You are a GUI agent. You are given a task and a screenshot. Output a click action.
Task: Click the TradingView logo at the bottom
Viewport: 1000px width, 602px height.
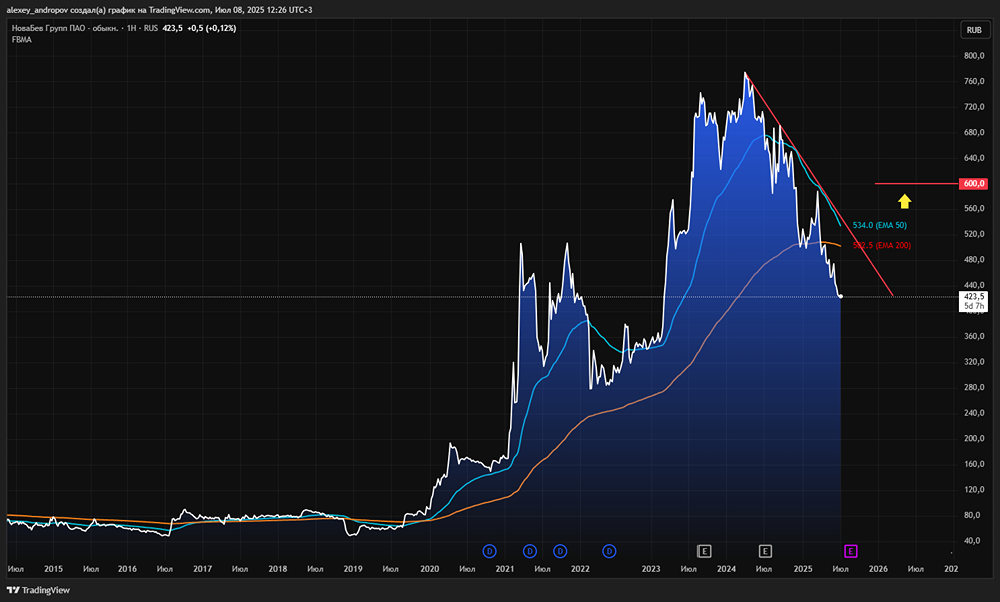click(x=38, y=591)
